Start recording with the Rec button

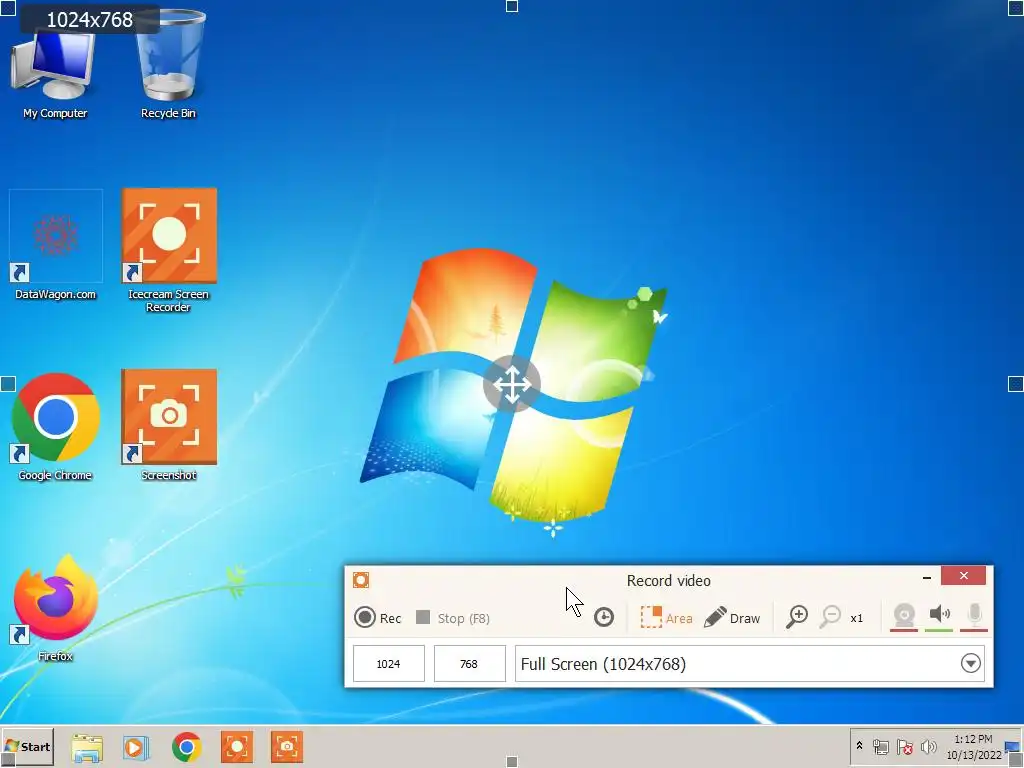(x=377, y=618)
